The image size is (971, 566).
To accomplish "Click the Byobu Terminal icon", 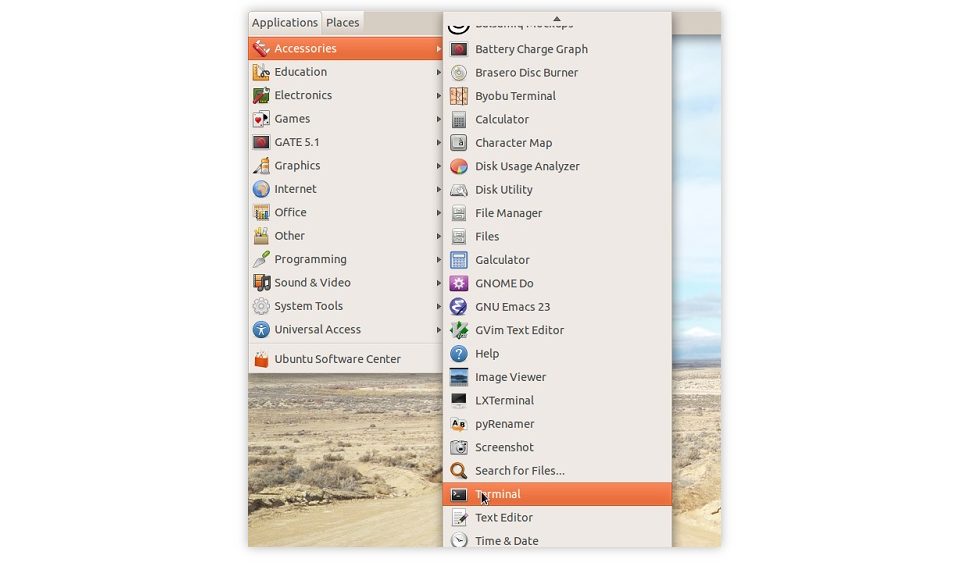I will (x=459, y=96).
